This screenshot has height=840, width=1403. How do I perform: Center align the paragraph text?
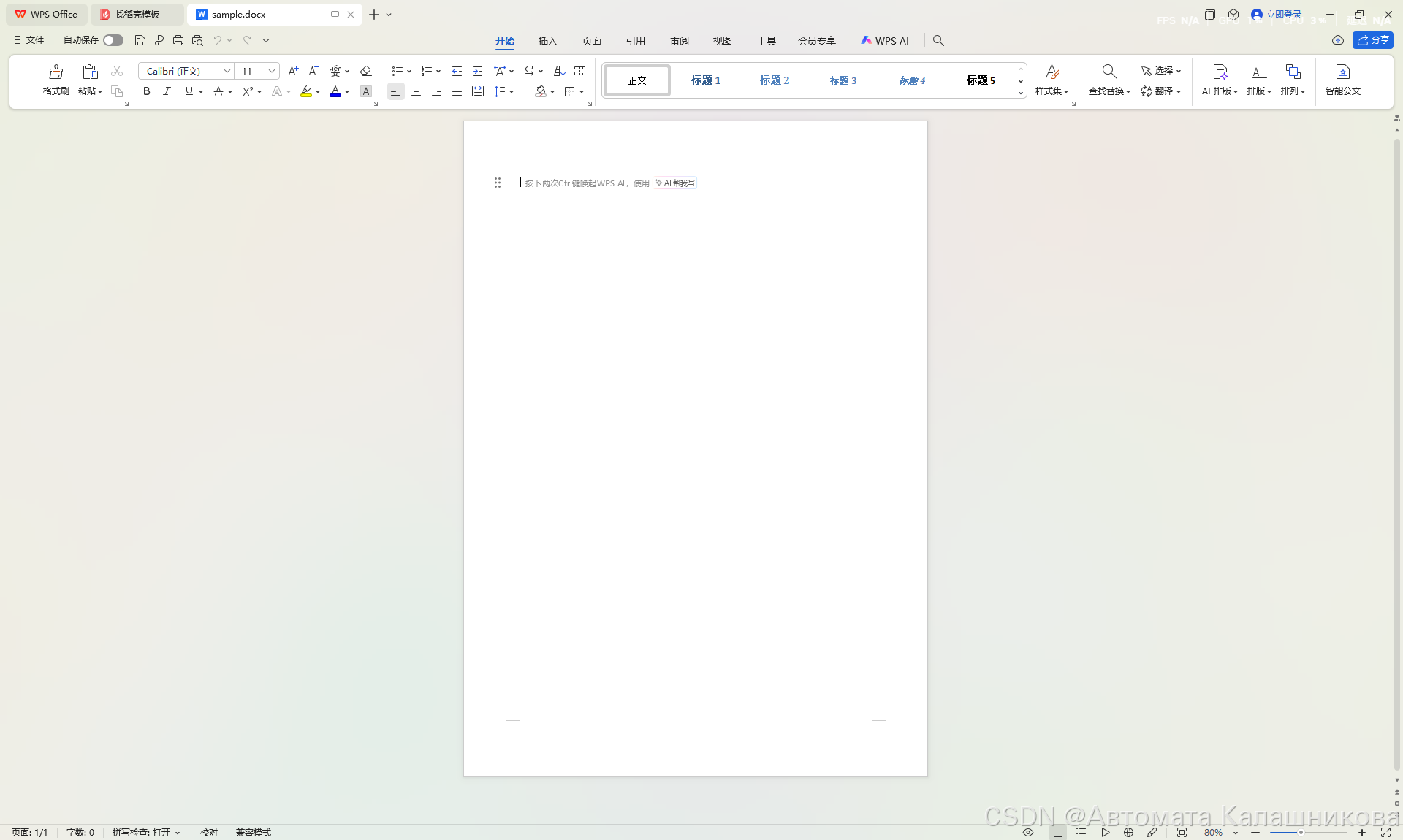416,91
